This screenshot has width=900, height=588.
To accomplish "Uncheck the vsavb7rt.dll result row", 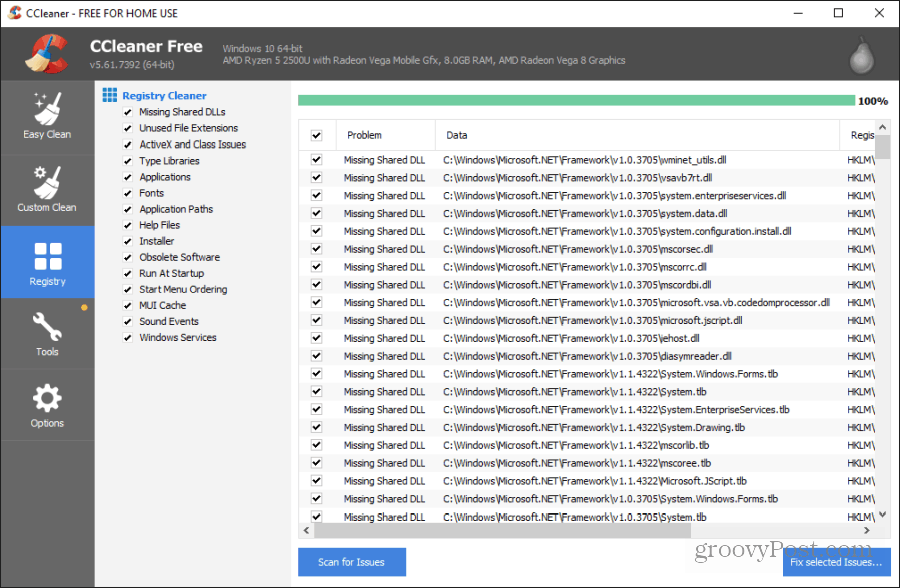I will [316, 177].
